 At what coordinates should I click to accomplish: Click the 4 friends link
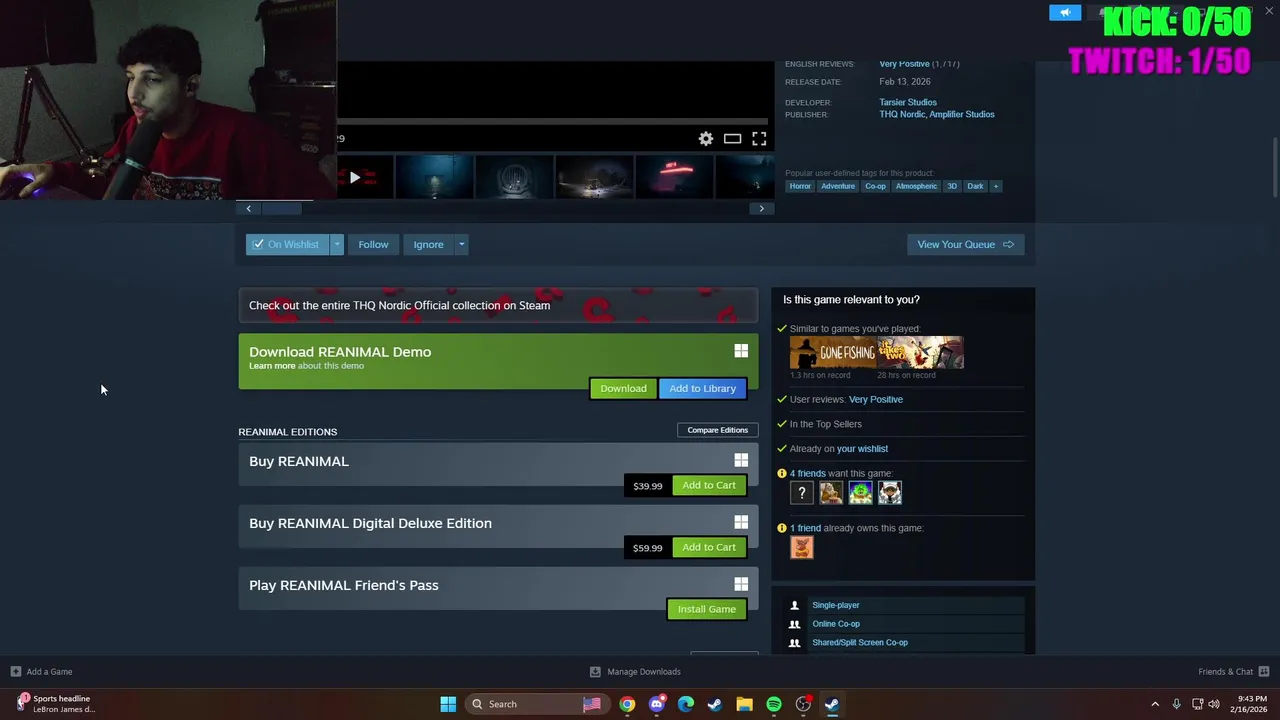point(808,474)
